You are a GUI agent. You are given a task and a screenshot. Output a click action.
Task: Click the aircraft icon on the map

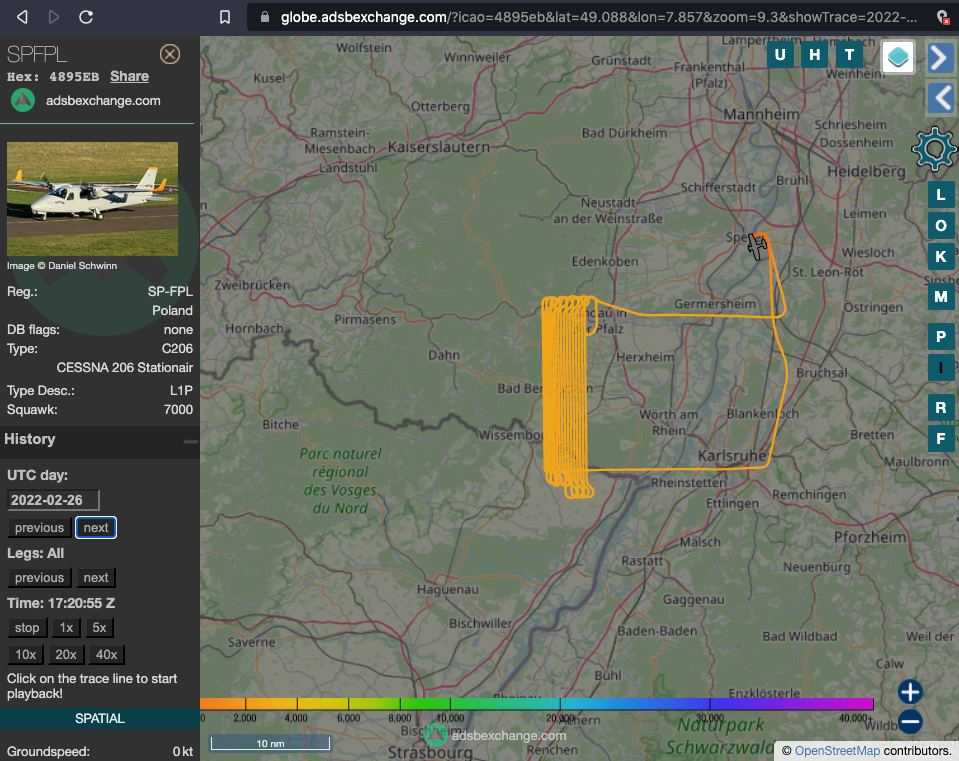click(x=757, y=247)
